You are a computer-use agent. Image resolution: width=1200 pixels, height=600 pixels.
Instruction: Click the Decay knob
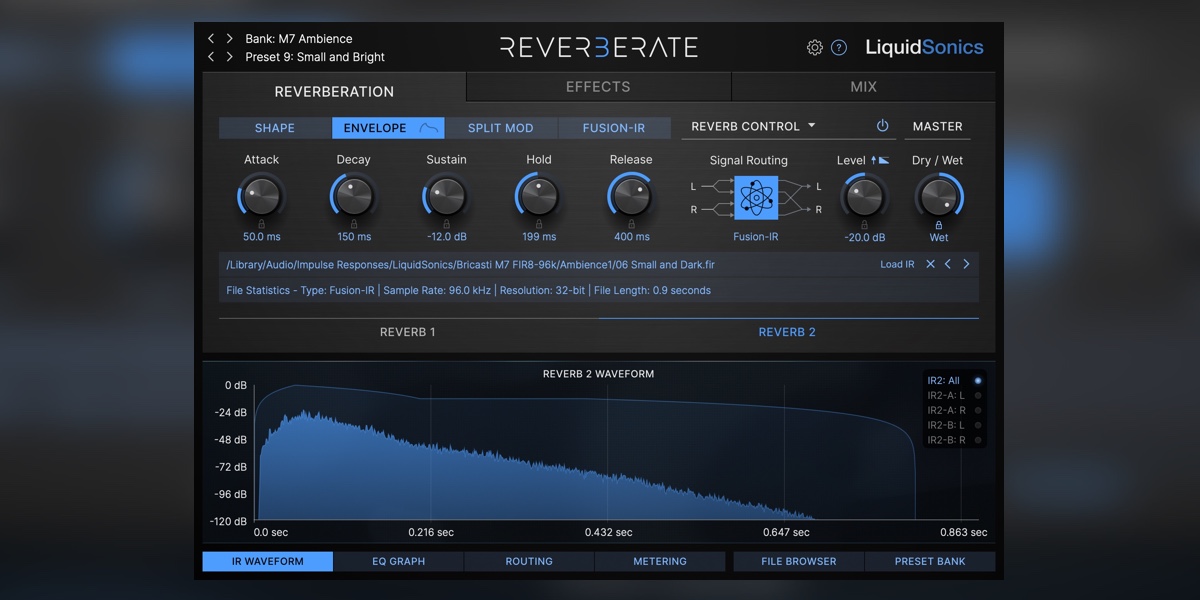point(353,196)
